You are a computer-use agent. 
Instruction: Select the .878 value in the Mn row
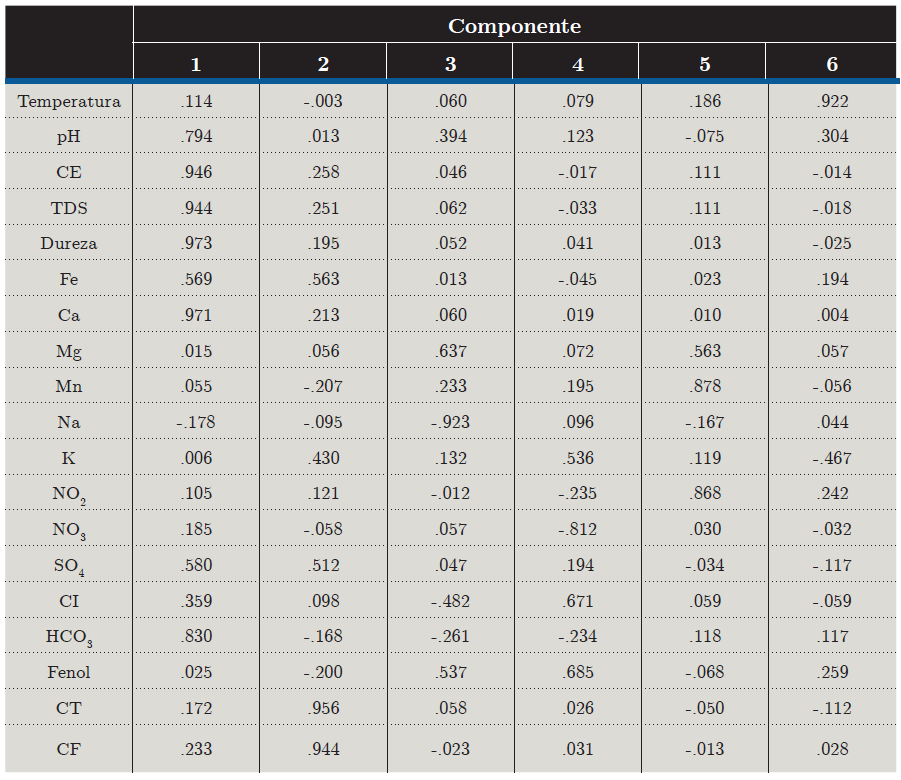[705, 386]
